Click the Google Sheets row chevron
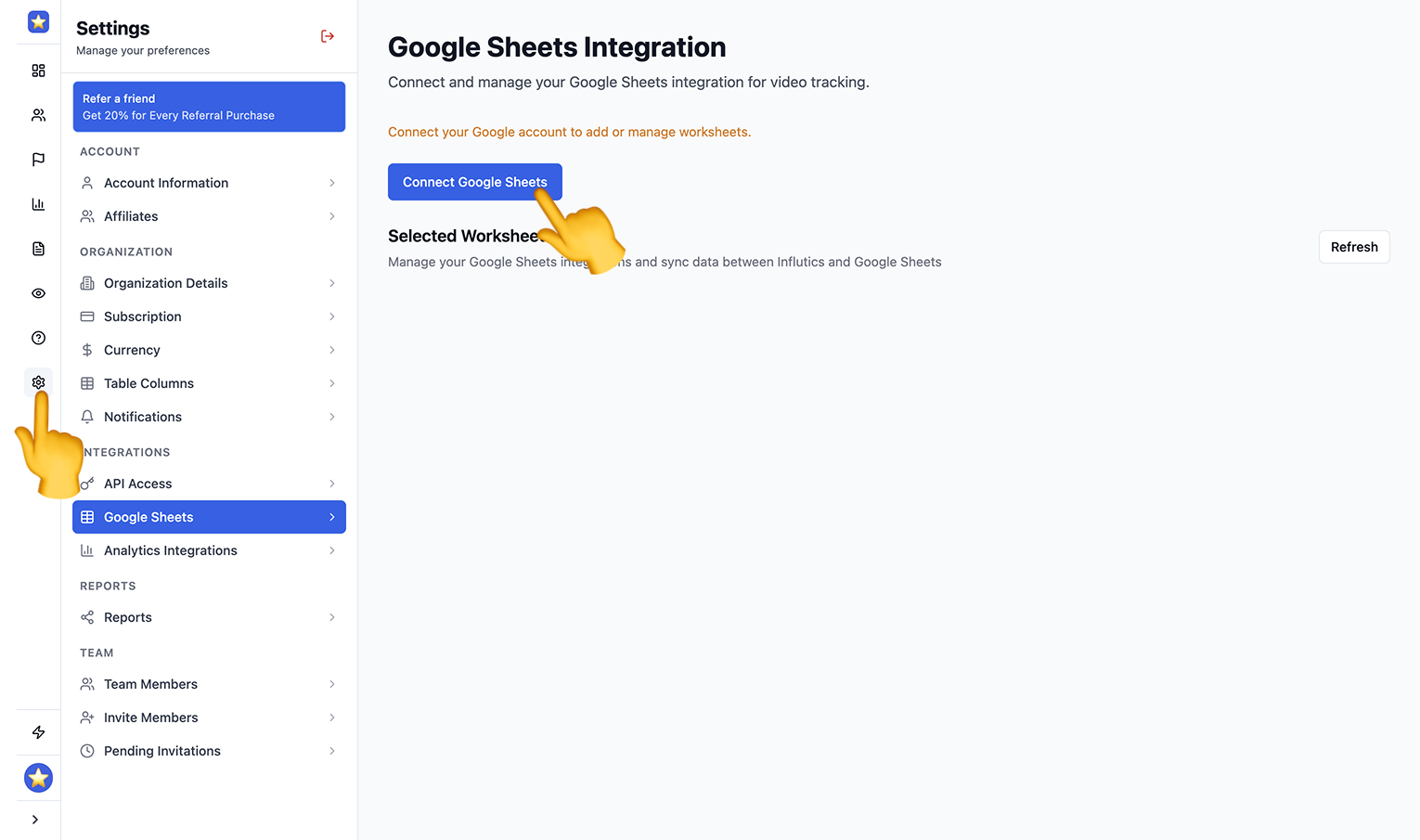Image resolution: width=1420 pixels, height=840 pixels. click(332, 517)
